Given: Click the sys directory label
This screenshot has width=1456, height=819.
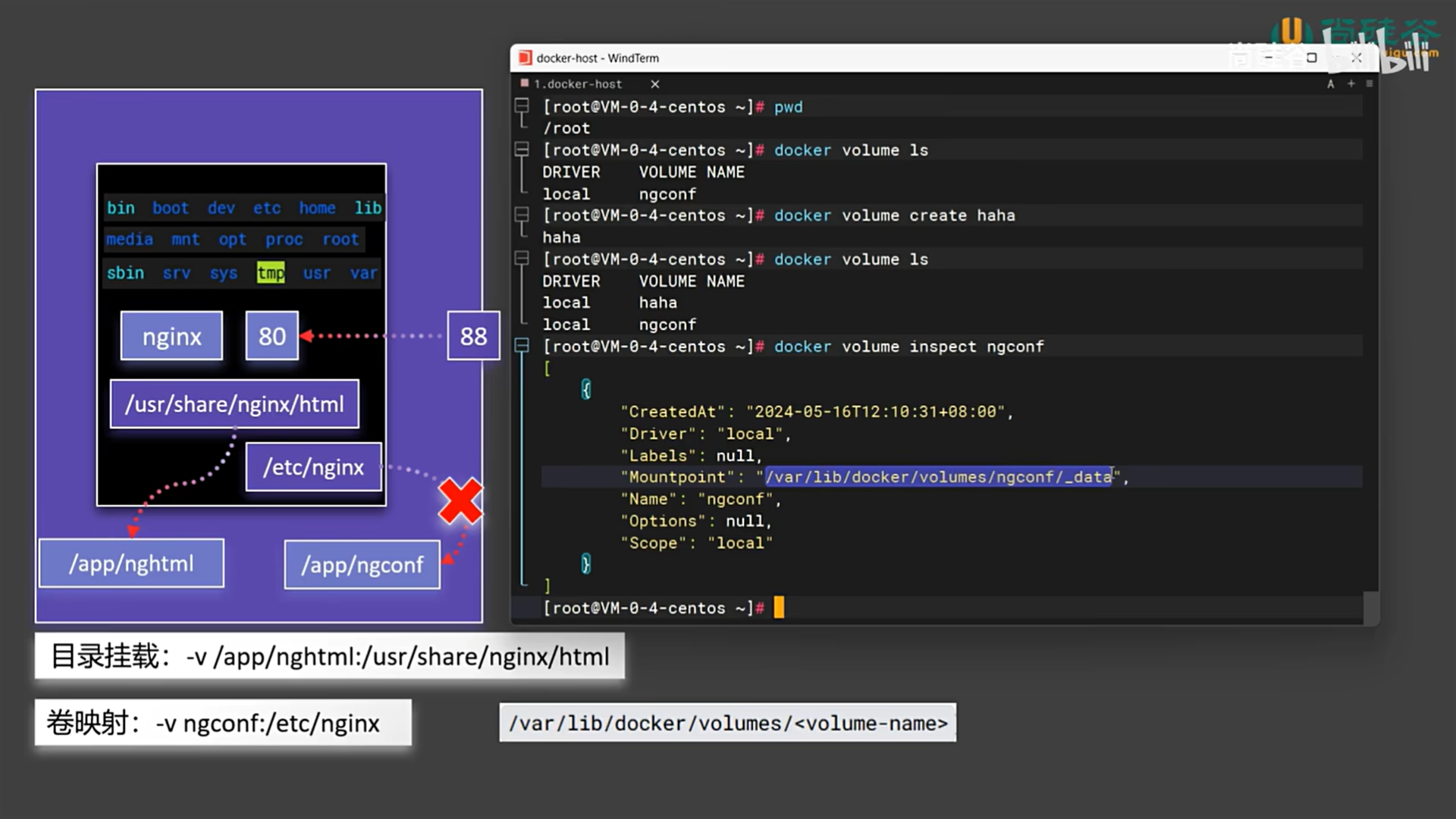Looking at the screenshot, I should (x=224, y=273).
